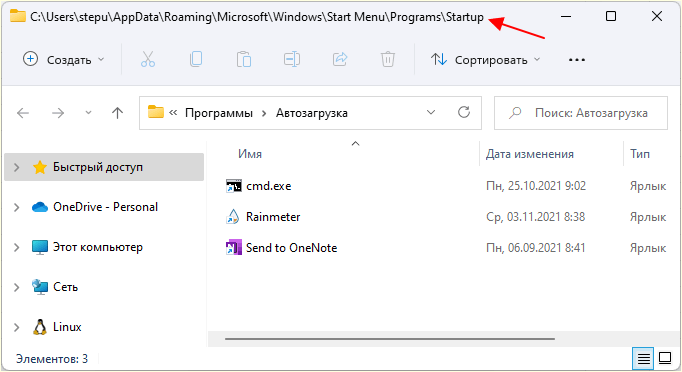The height and width of the screenshot is (372, 682).
Task: Click the Quick access star icon
Action: [40, 167]
